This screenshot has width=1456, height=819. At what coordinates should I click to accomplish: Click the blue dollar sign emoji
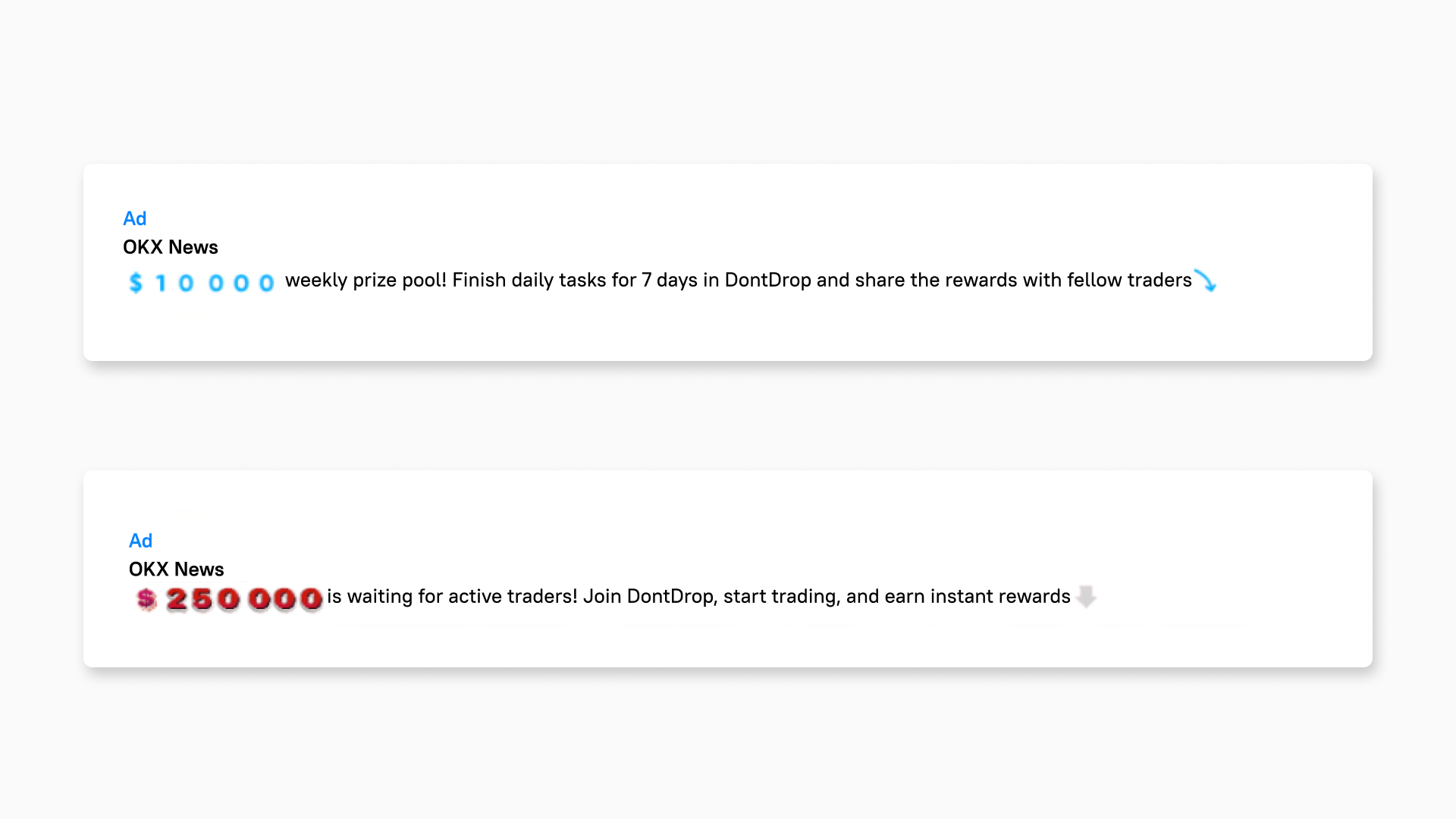click(136, 283)
